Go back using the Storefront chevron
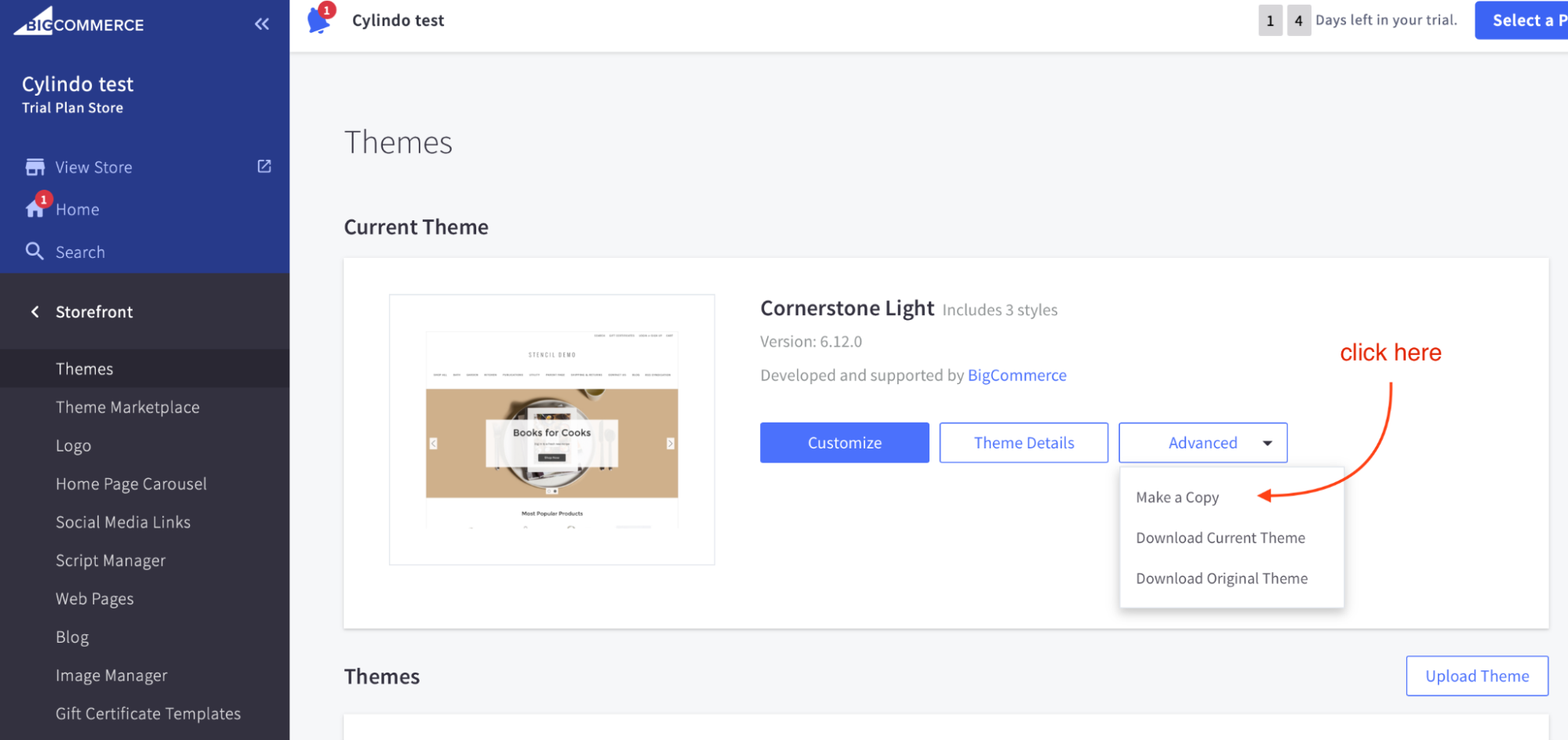The width and height of the screenshot is (1568, 740). (x=35, y=312)
